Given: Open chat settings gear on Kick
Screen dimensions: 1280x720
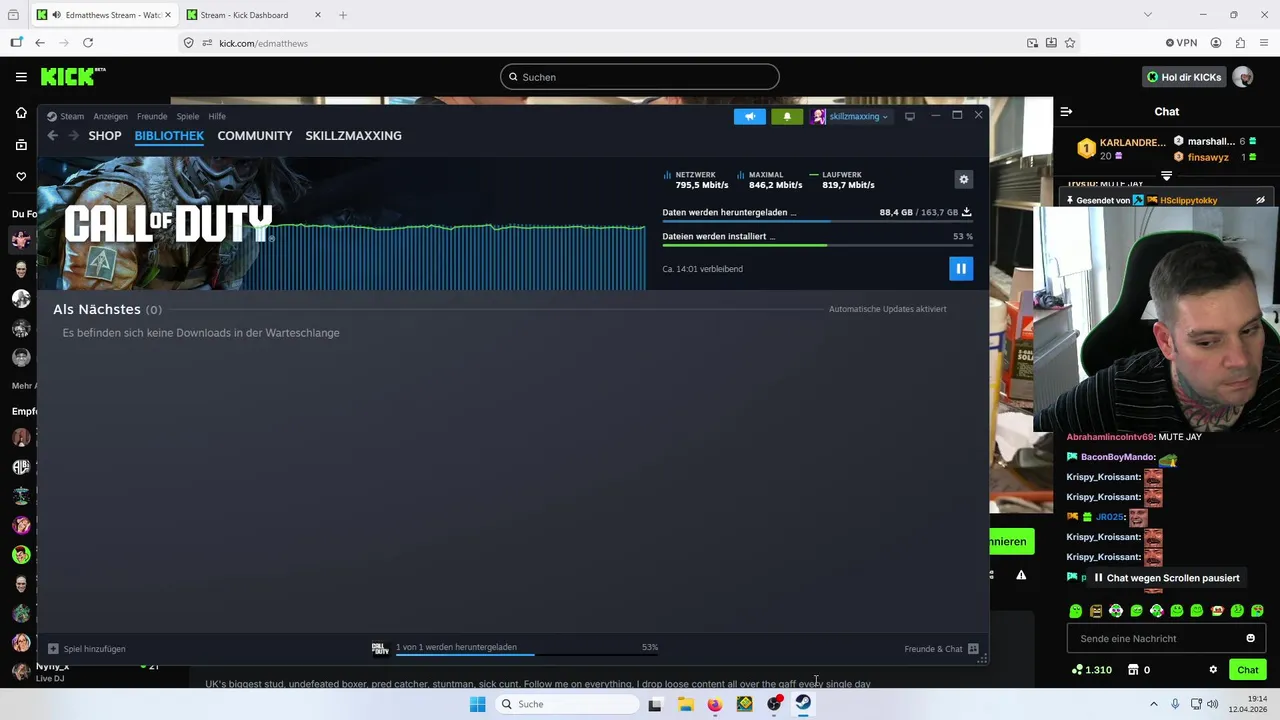Looking at the screenshot, I should coord(1213,670).
